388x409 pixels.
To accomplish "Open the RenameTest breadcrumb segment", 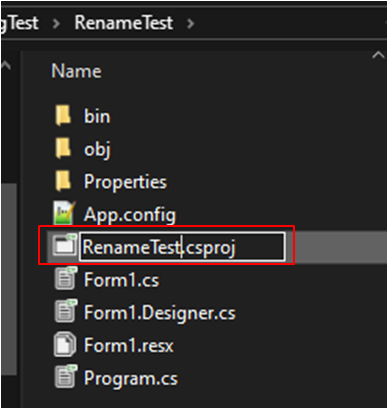I will pos(124,23).
